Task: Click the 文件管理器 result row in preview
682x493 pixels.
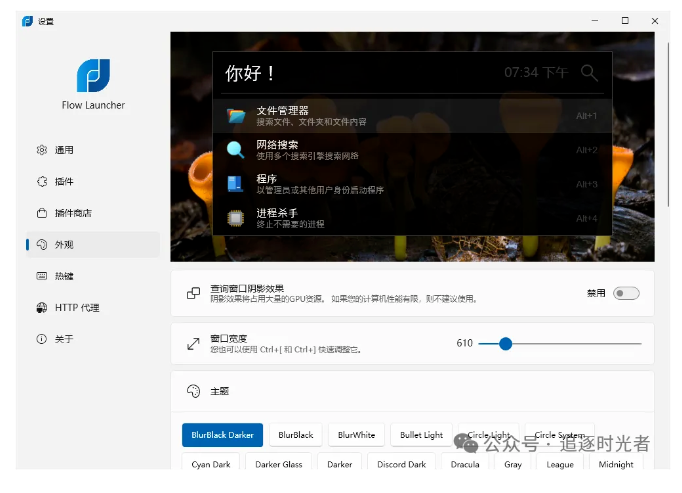Action: (412, 116)
